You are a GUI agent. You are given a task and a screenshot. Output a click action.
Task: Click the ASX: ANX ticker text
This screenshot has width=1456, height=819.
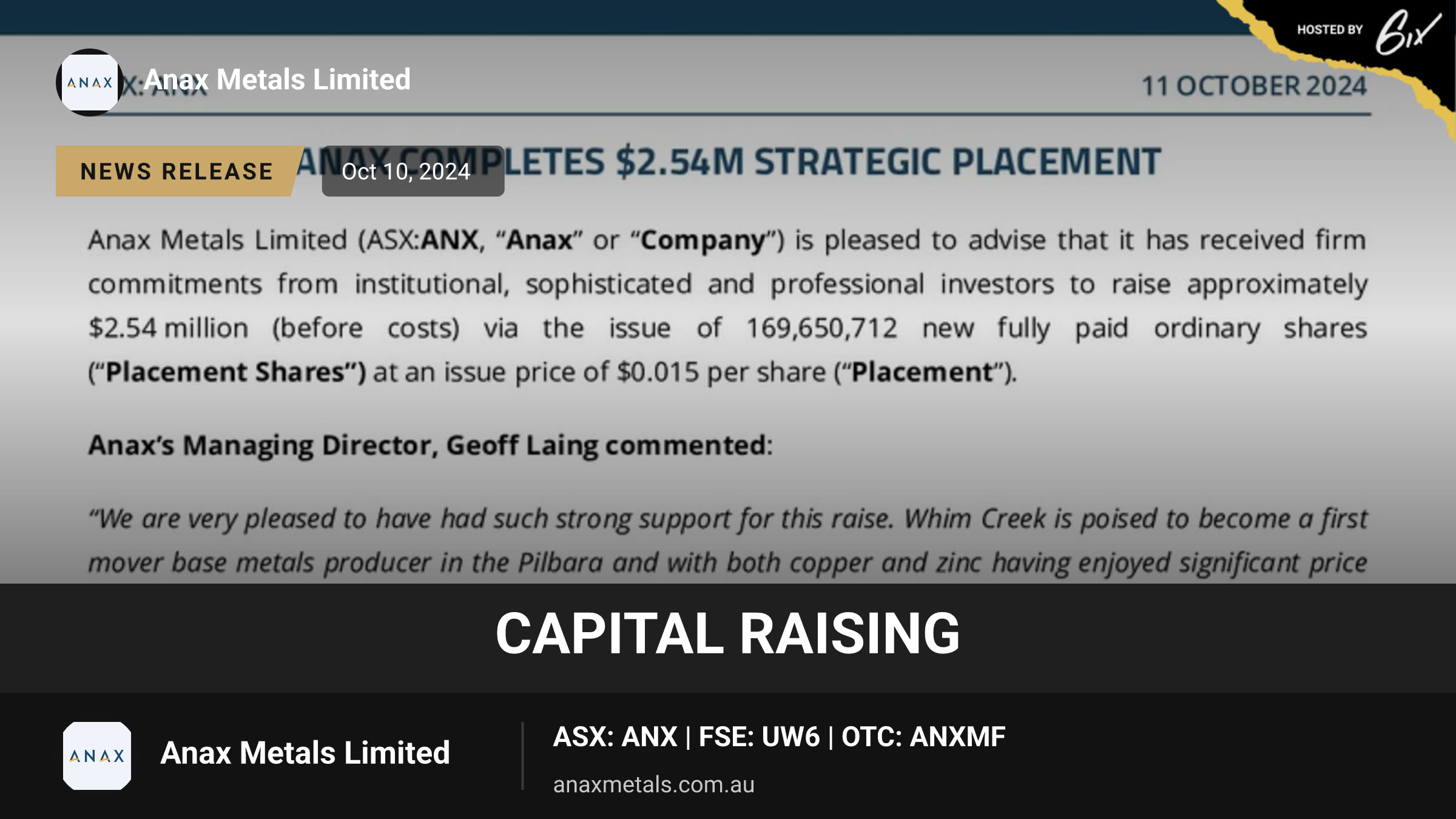(615, 737)
